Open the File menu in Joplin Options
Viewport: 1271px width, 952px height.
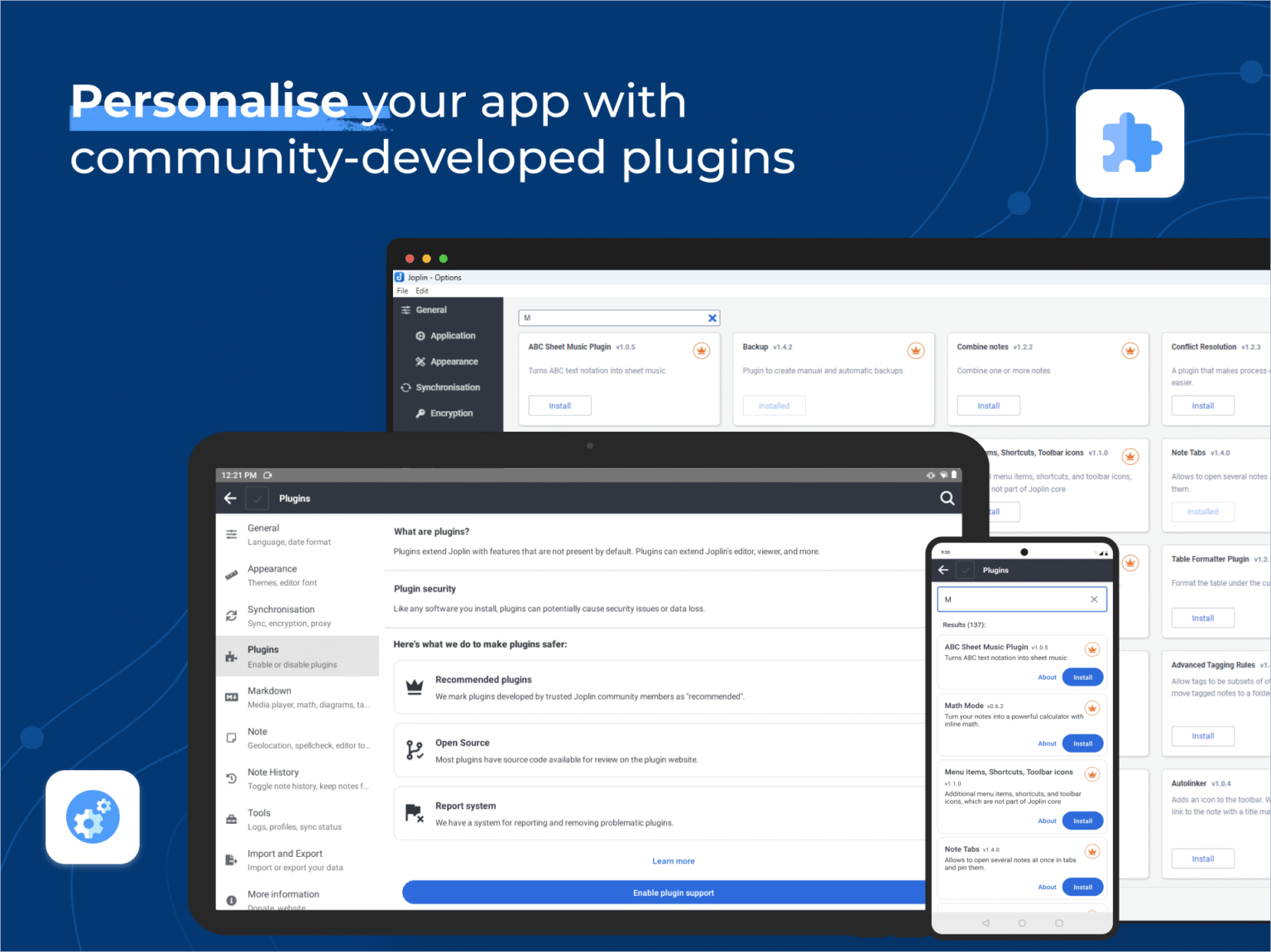[402, 290]
